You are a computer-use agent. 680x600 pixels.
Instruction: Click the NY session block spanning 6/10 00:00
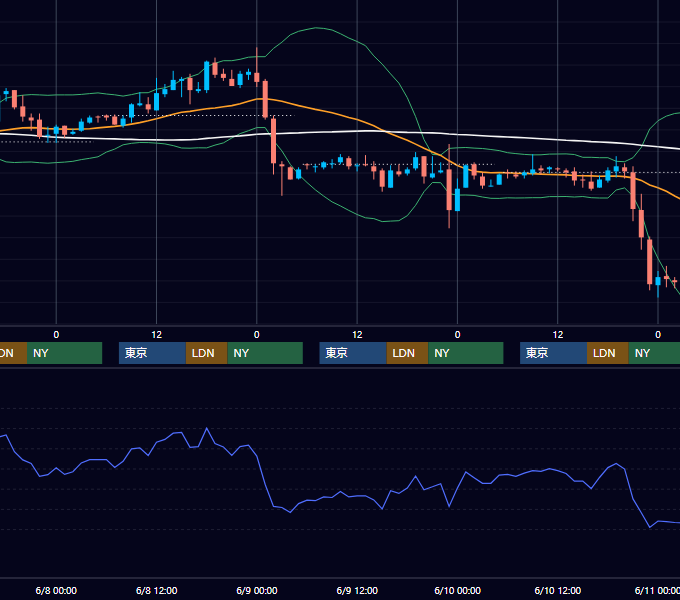[466, 353]
